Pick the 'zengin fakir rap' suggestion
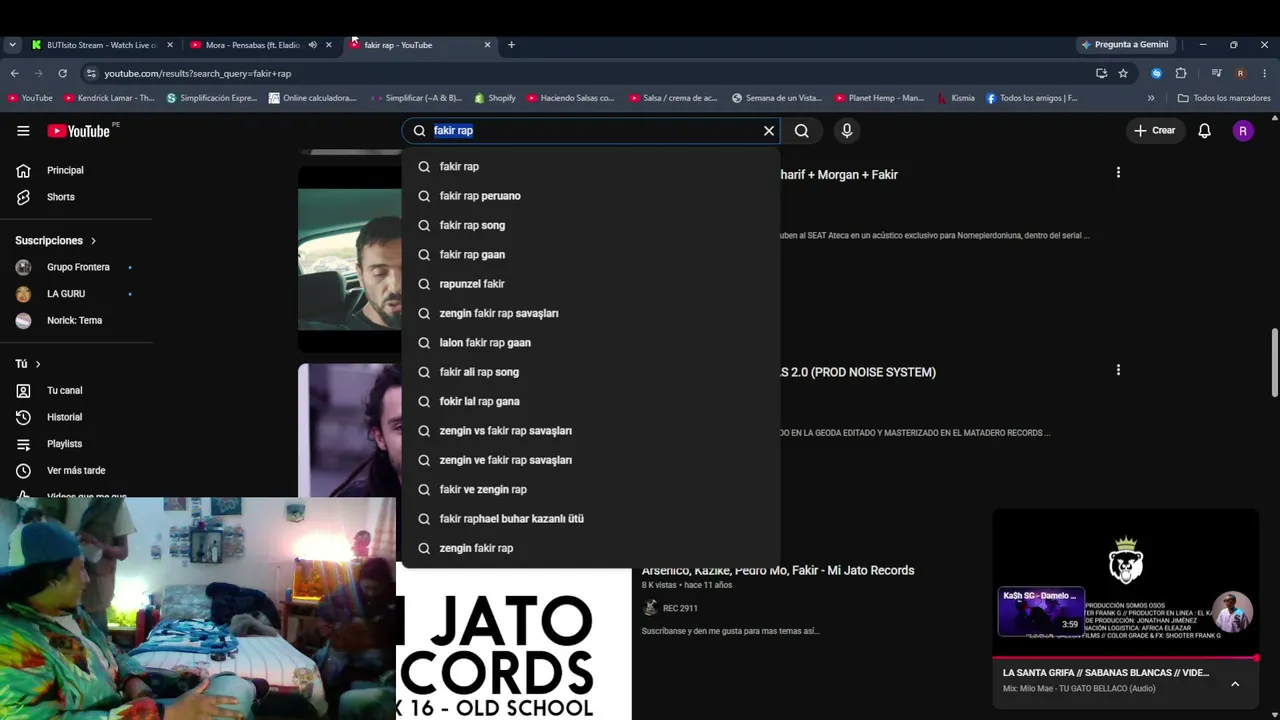The height and width of the screenshot is (720, 1280). (590, 548)
